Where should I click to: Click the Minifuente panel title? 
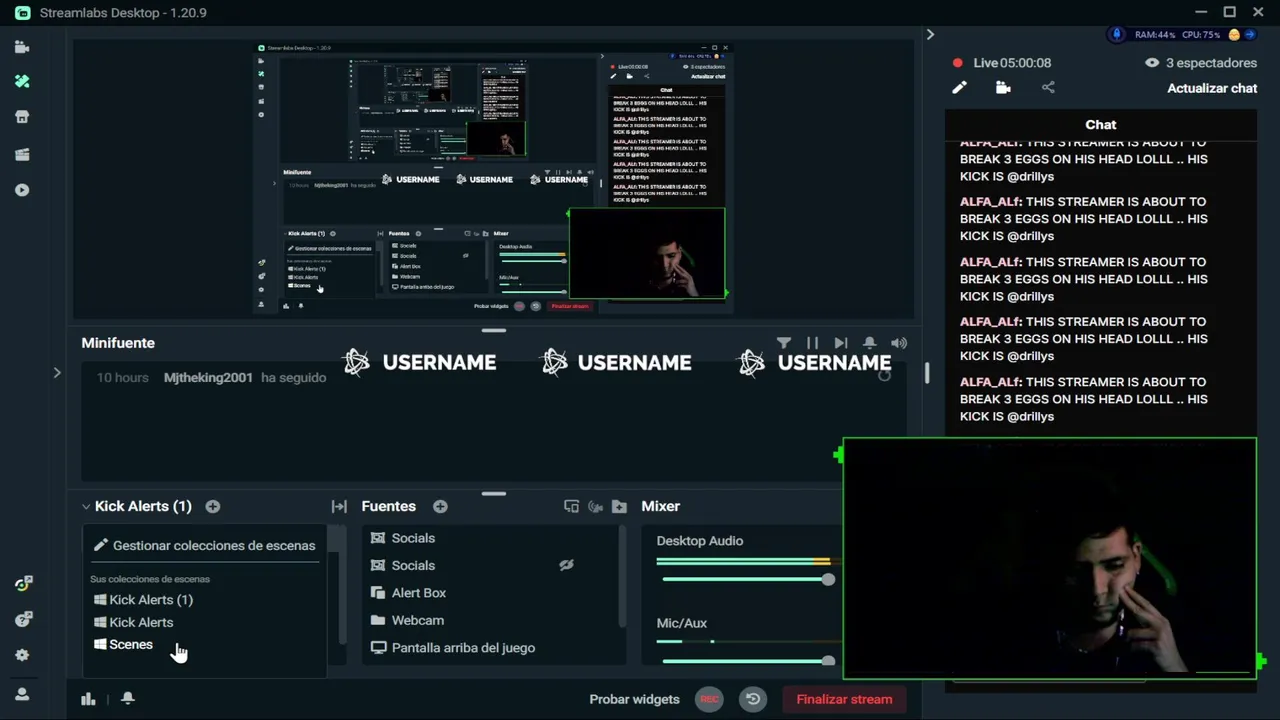[118, 343]
